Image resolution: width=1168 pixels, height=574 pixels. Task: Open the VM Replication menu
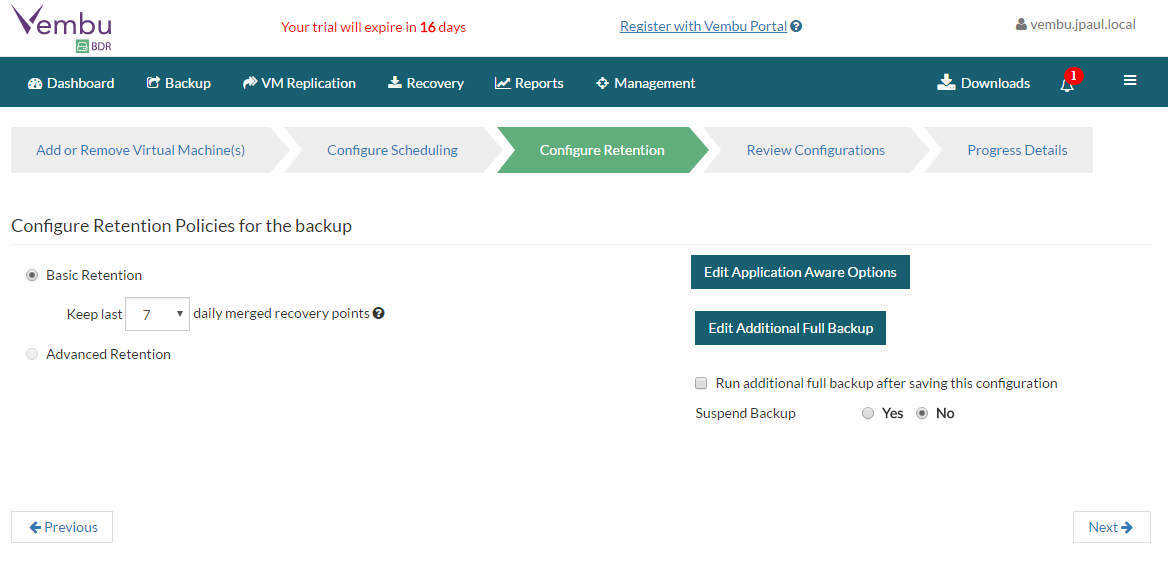pos(299,83)
